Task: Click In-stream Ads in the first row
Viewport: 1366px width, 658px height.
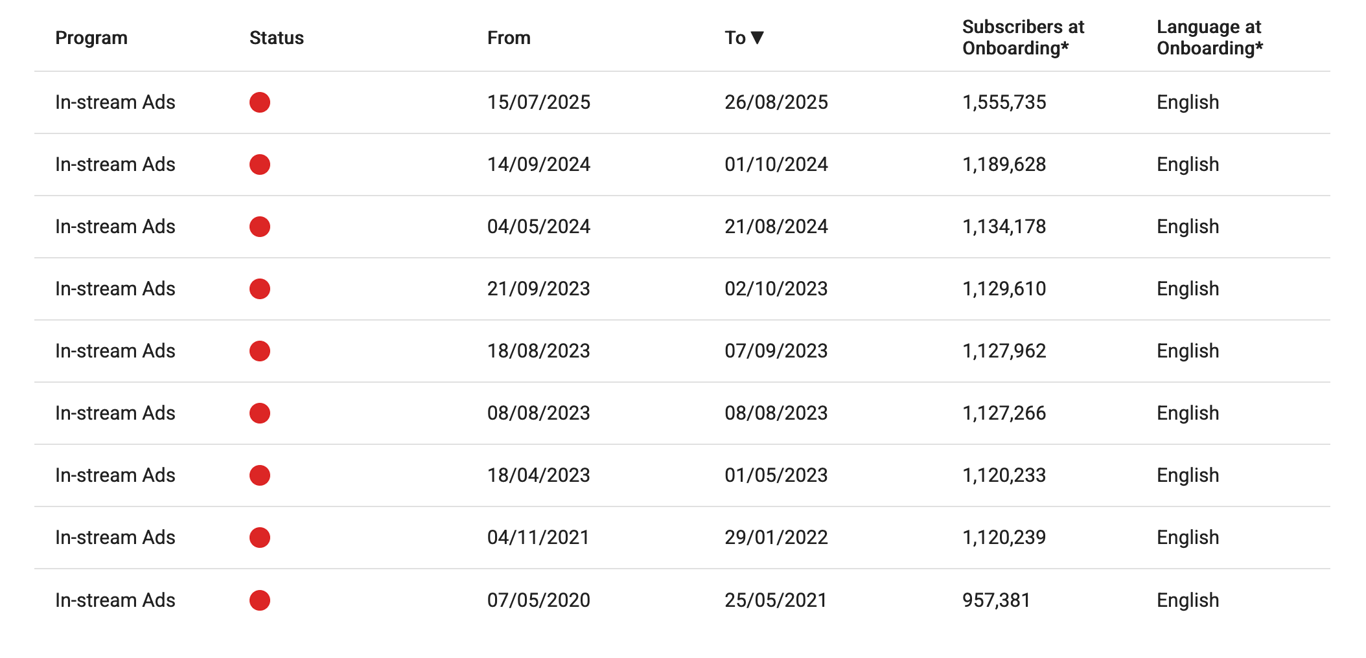Action: (115, 102)
